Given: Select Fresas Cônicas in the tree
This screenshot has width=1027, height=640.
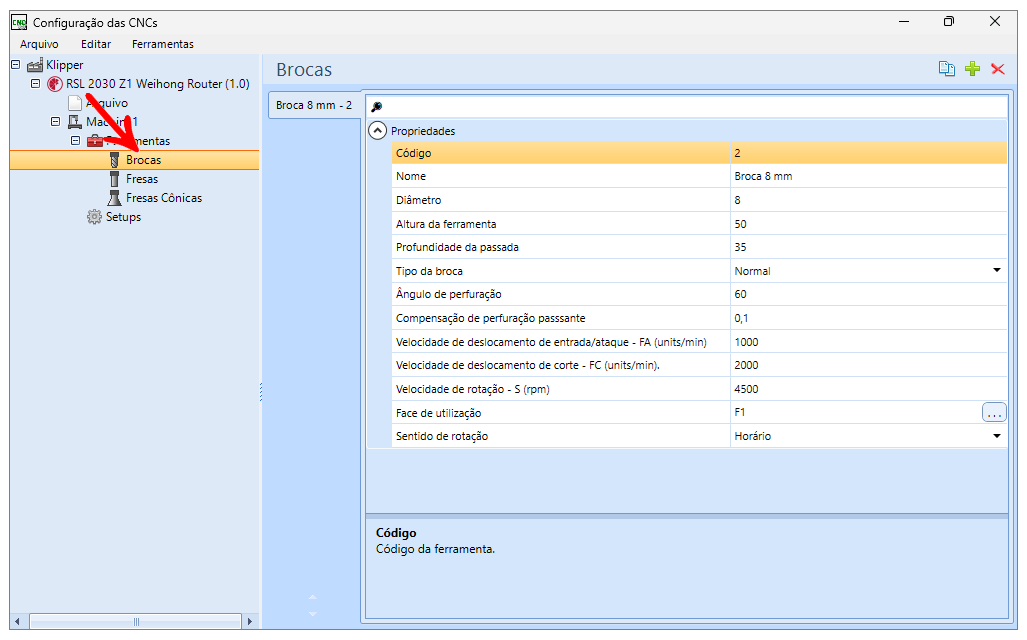Looking at the screenshot, I should (x=164, y=198).
